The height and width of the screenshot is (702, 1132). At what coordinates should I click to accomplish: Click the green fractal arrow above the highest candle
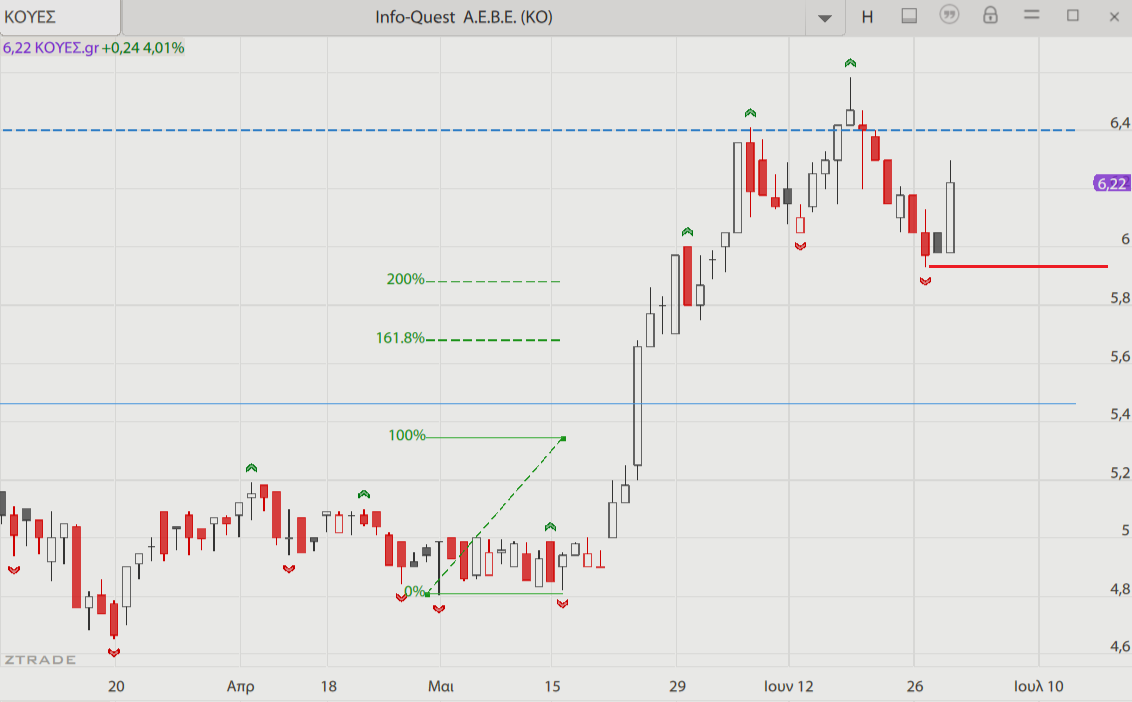(850, 64)
